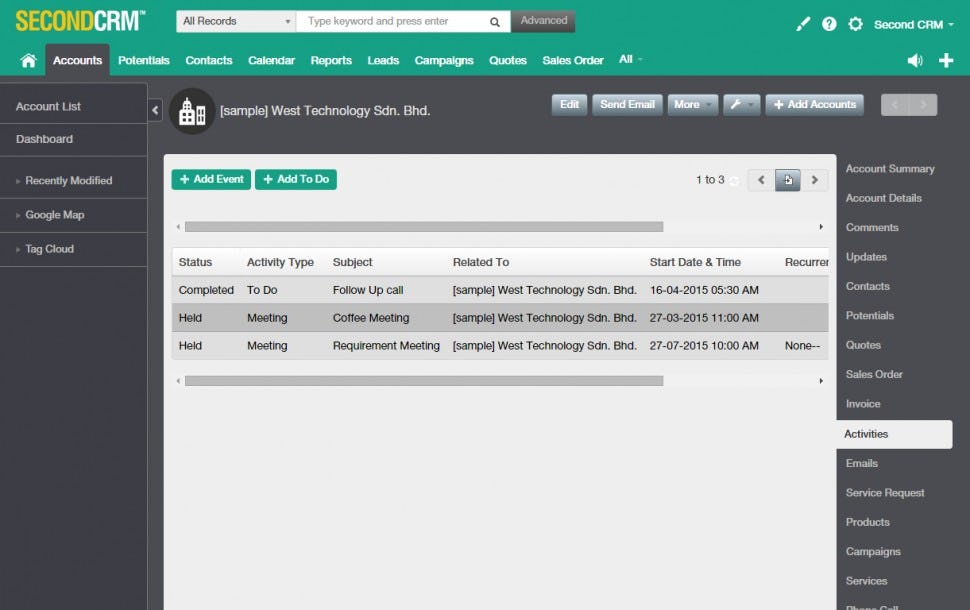Click the plus icon to create a record
This screenshot has height=610, width=970.
point(946,60)
